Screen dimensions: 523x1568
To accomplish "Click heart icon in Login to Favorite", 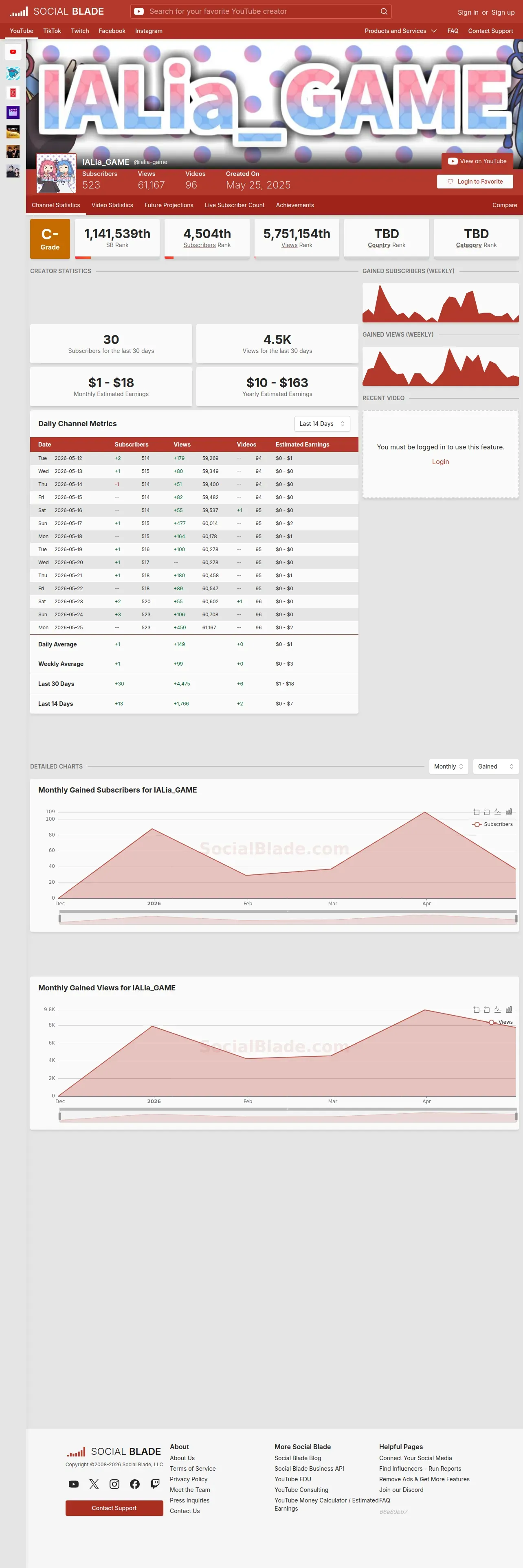I will [x=450, y=182].
